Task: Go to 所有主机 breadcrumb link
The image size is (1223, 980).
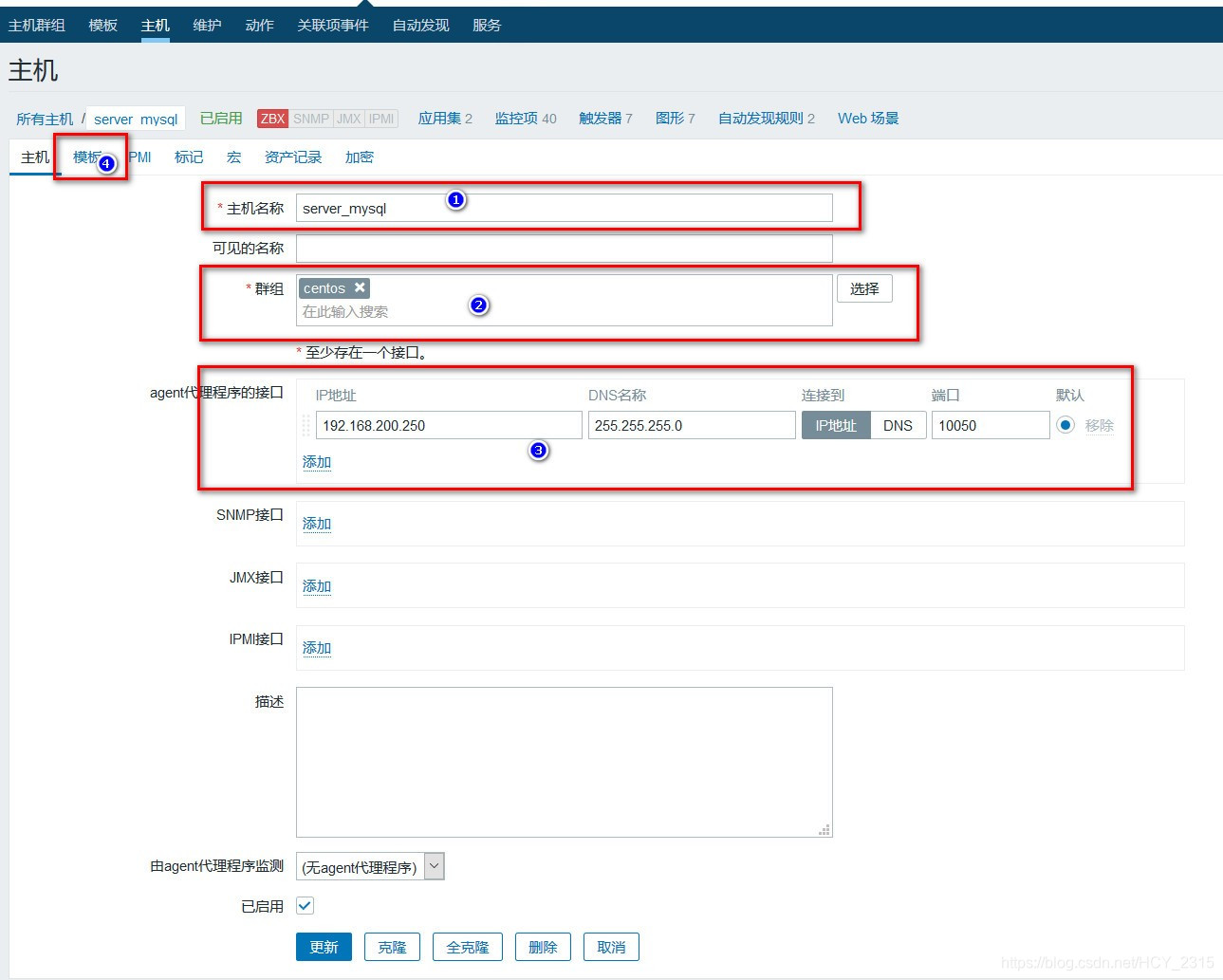Action: 45,119
